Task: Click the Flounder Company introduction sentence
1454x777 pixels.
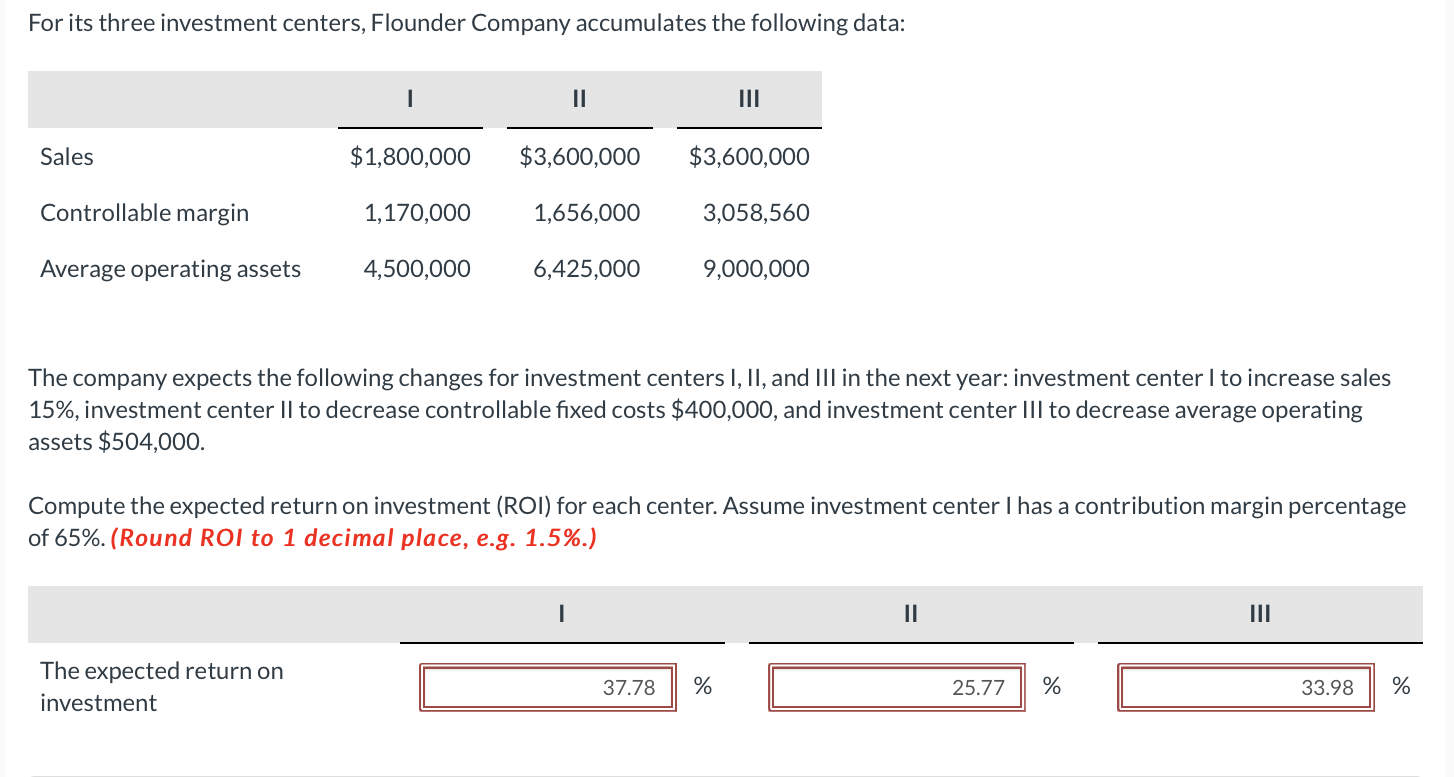Action: click(x=466, y=24)
